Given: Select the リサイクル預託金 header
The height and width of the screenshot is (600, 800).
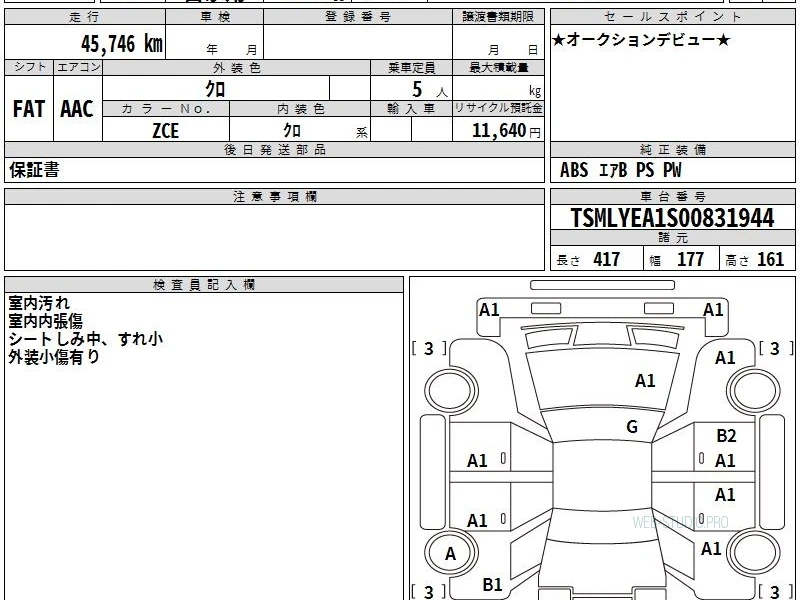Looking at the screenshot, I should [x=498, y=109].
